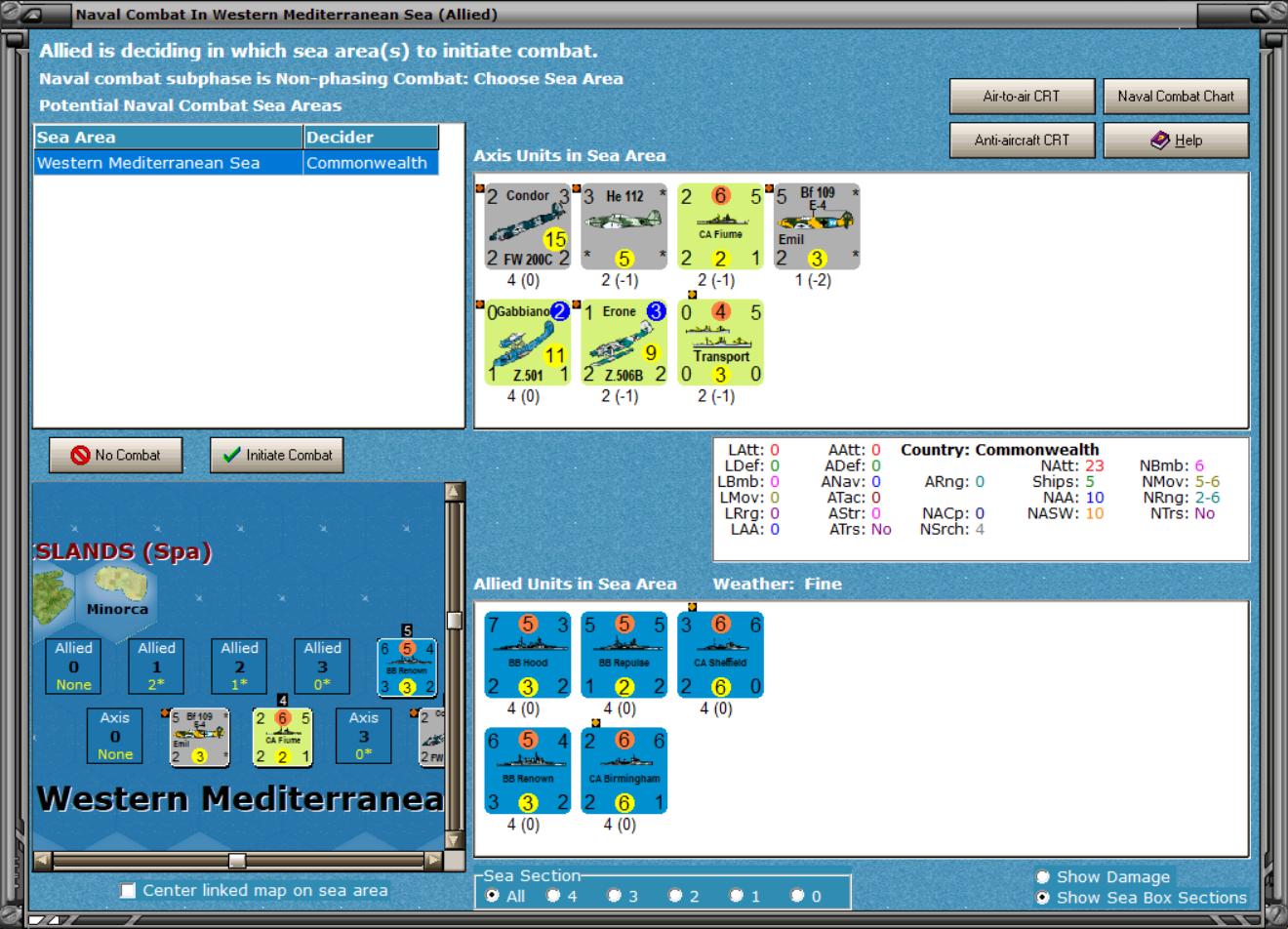Click the map's horizontal scrollbar left arrow
This screenshot has height=929, width=1288.
(x=43, y=860)
